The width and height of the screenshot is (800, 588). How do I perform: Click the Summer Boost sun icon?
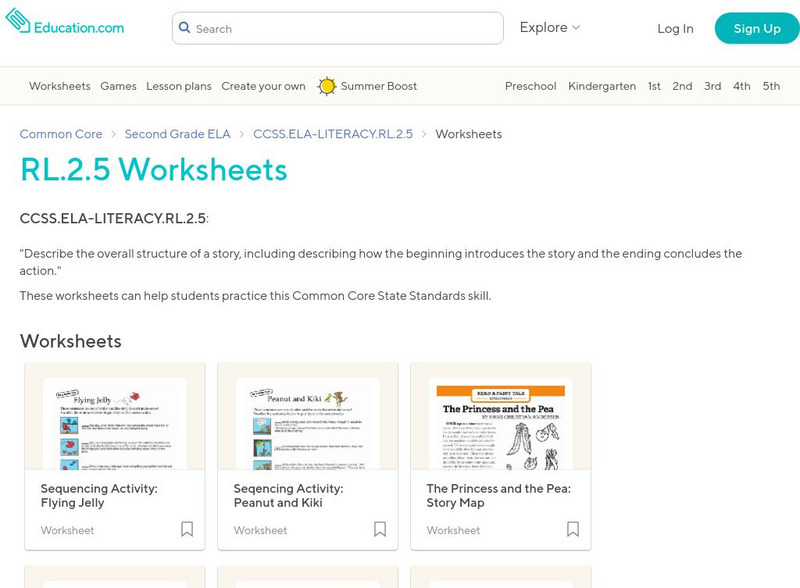click(x=327, y=86)
